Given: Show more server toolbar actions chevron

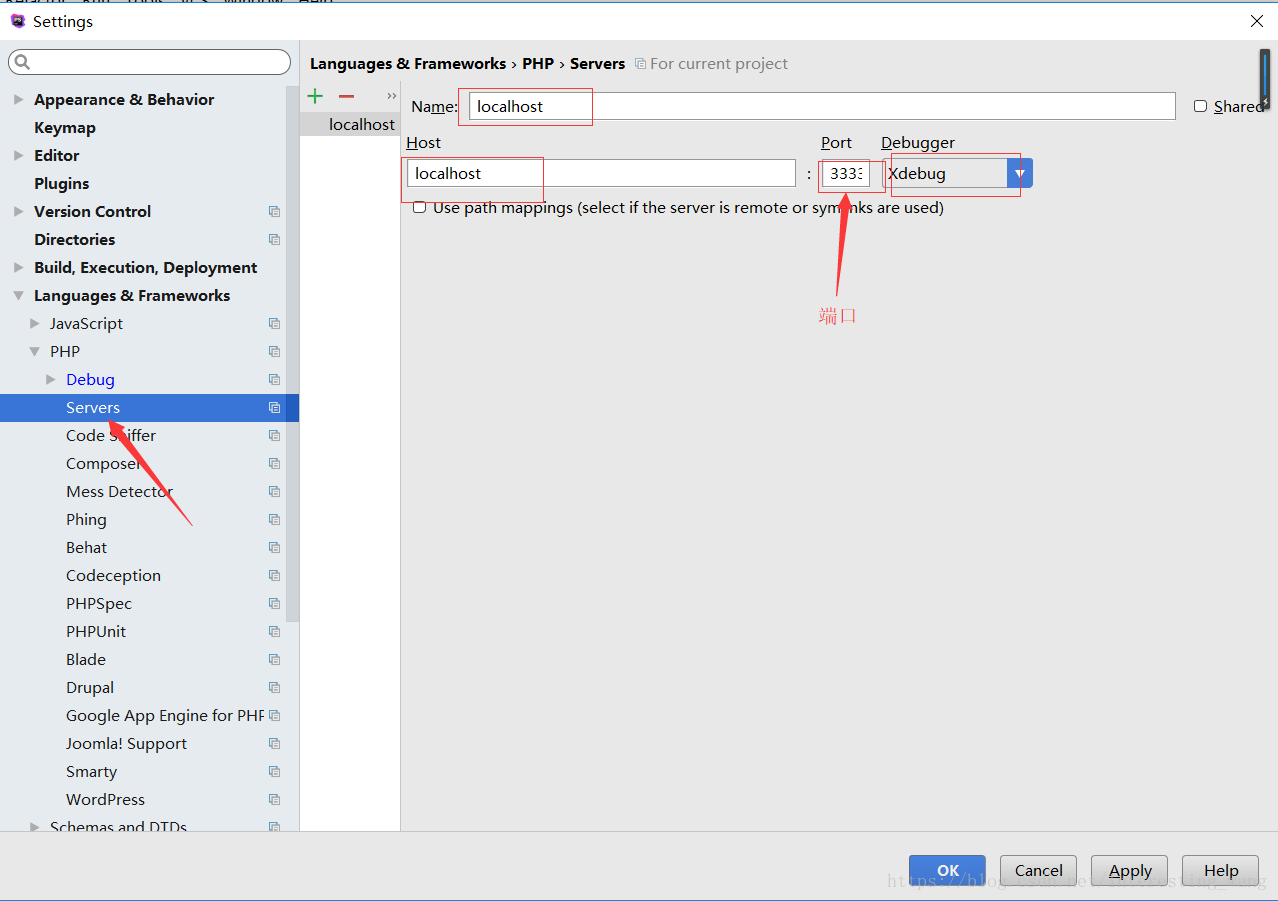Looking at the screenshot, I should click(392, 96).
